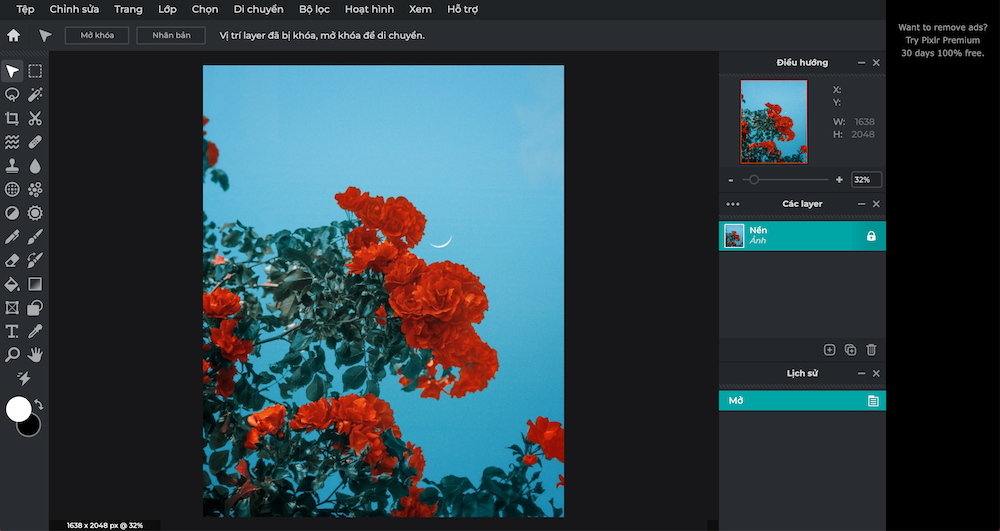The width and height of the screenshot is (1000, 531).
Task: Zoom out with navigator minus button
Action: [x=731, y=180]
